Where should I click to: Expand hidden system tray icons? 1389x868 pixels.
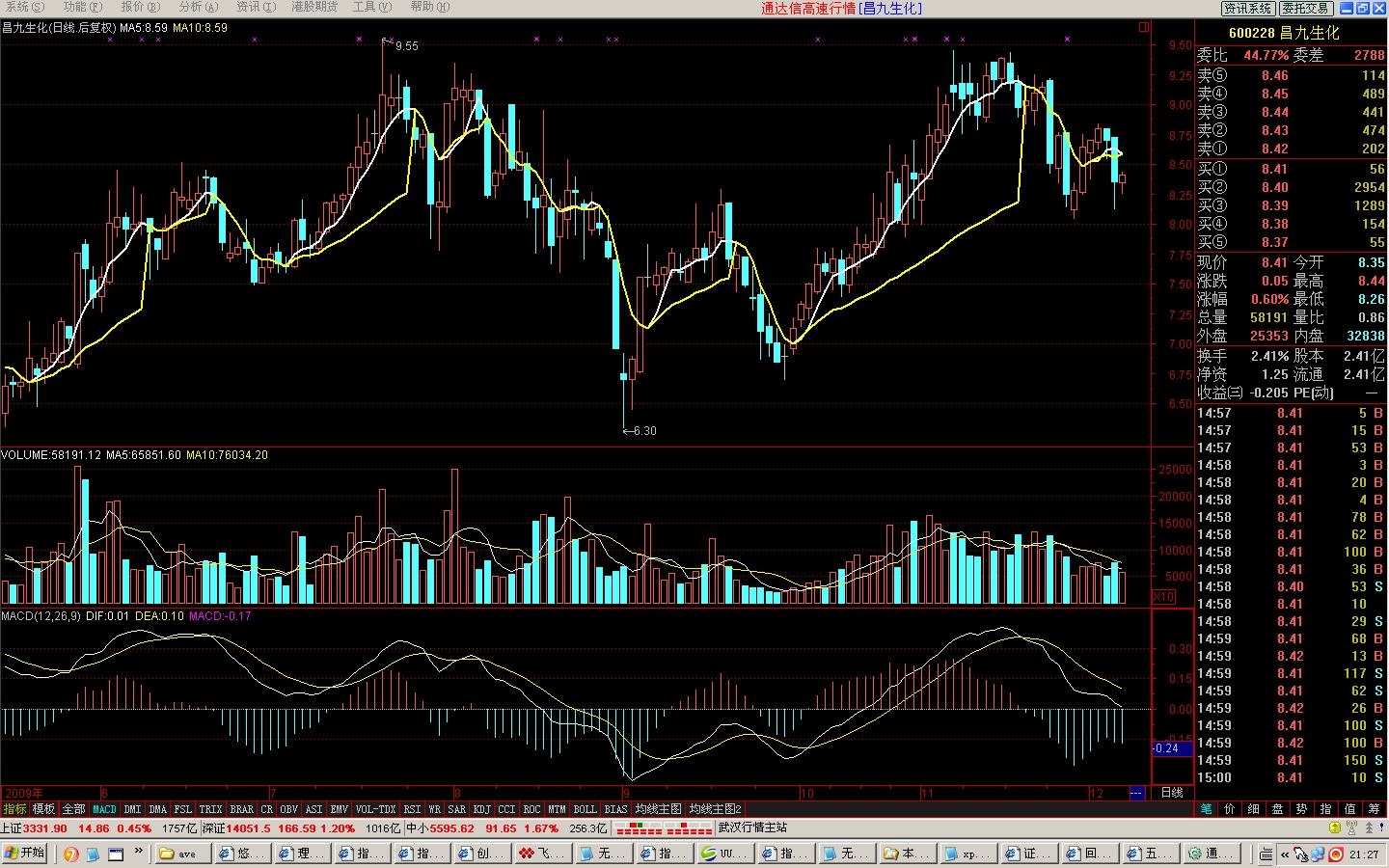(1285, 854)
